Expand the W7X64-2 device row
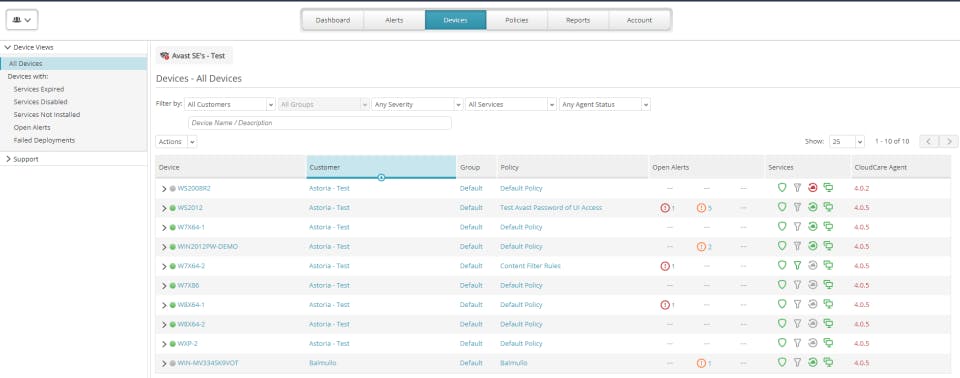Viewport: 960px width, 378px height. (164, 266)
